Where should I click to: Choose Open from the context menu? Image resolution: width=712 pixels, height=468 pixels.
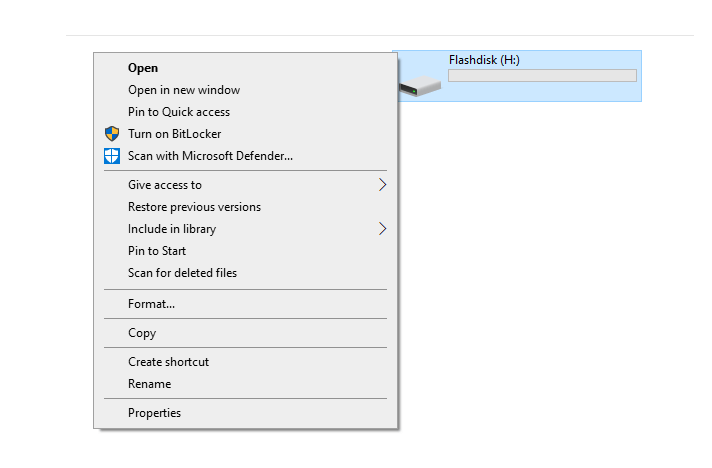(245, 68)
